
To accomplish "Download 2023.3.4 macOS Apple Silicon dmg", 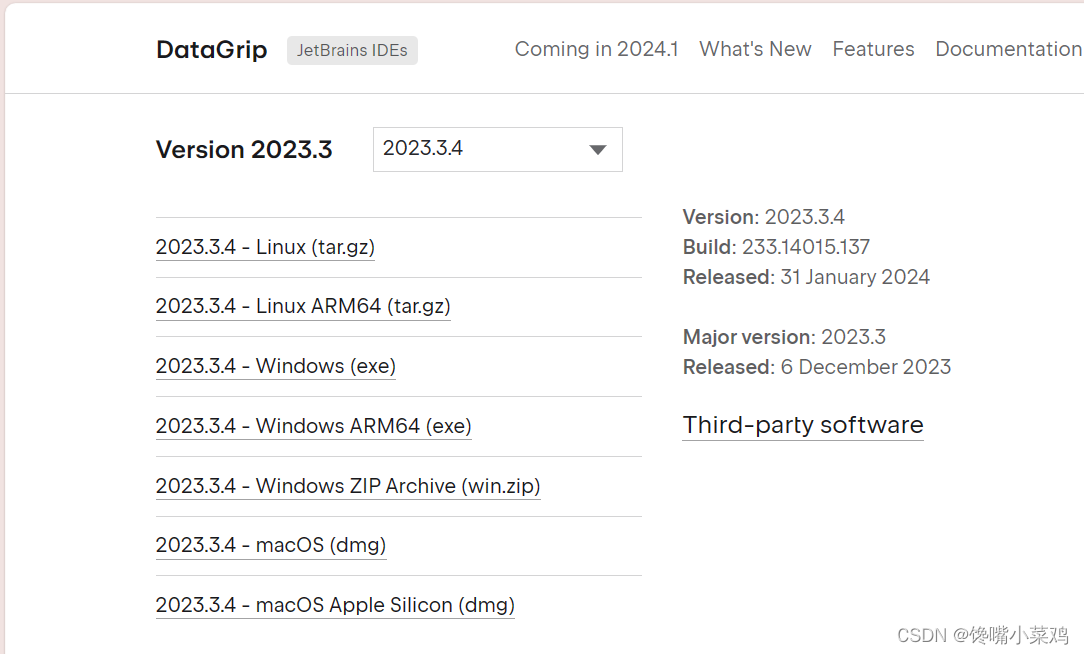I will (x=335, y=605).
